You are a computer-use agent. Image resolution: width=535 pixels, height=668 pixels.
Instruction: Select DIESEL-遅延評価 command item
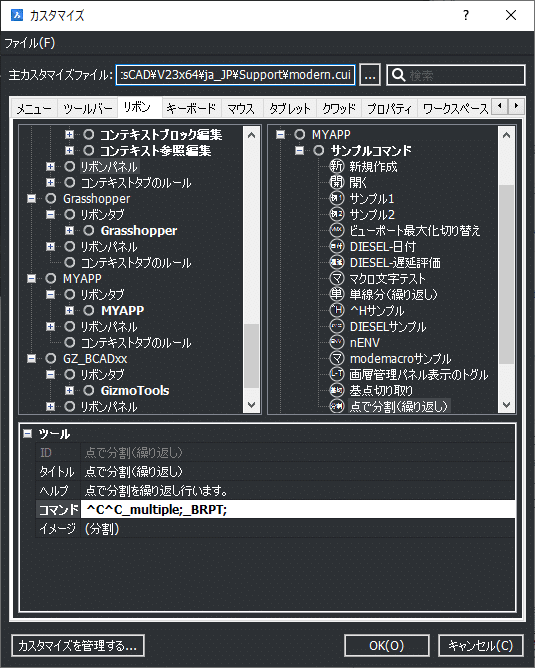[395, 262]
